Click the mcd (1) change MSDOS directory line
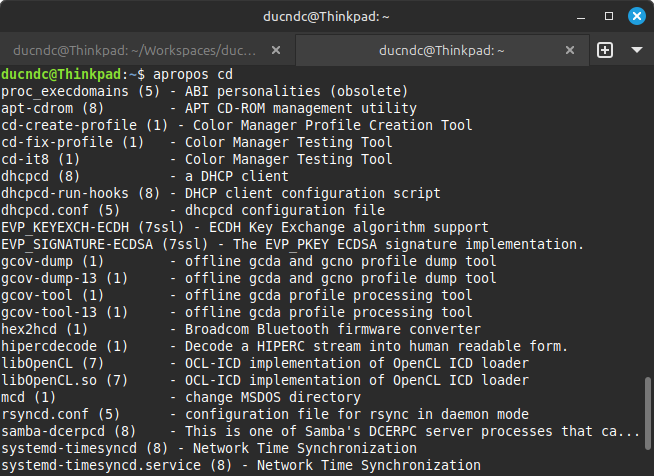Image resolution: width=654 pixels, height=476 pixels. (181, 398)
